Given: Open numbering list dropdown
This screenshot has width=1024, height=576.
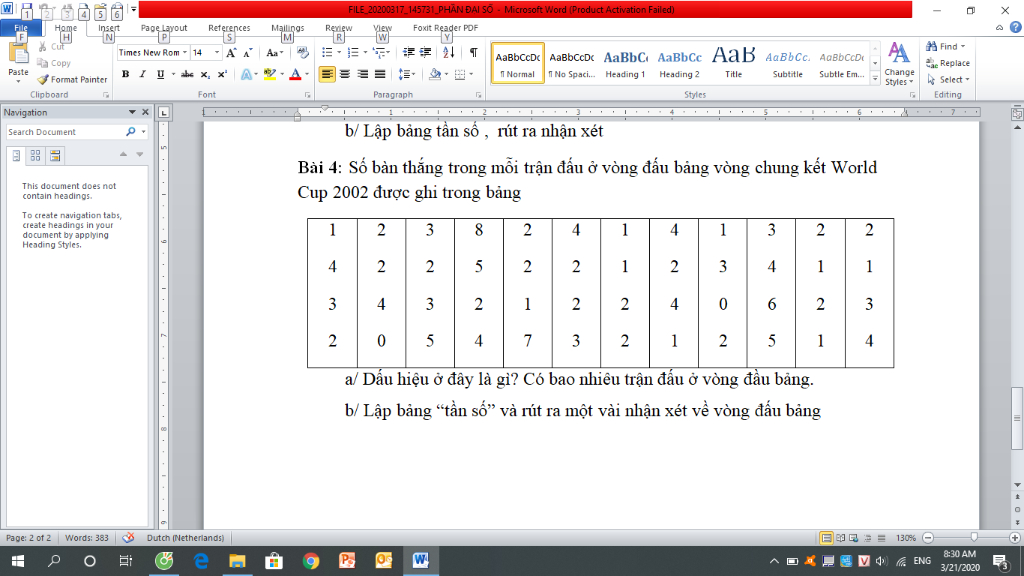Looking at the screenshot, I should (364, 53).
